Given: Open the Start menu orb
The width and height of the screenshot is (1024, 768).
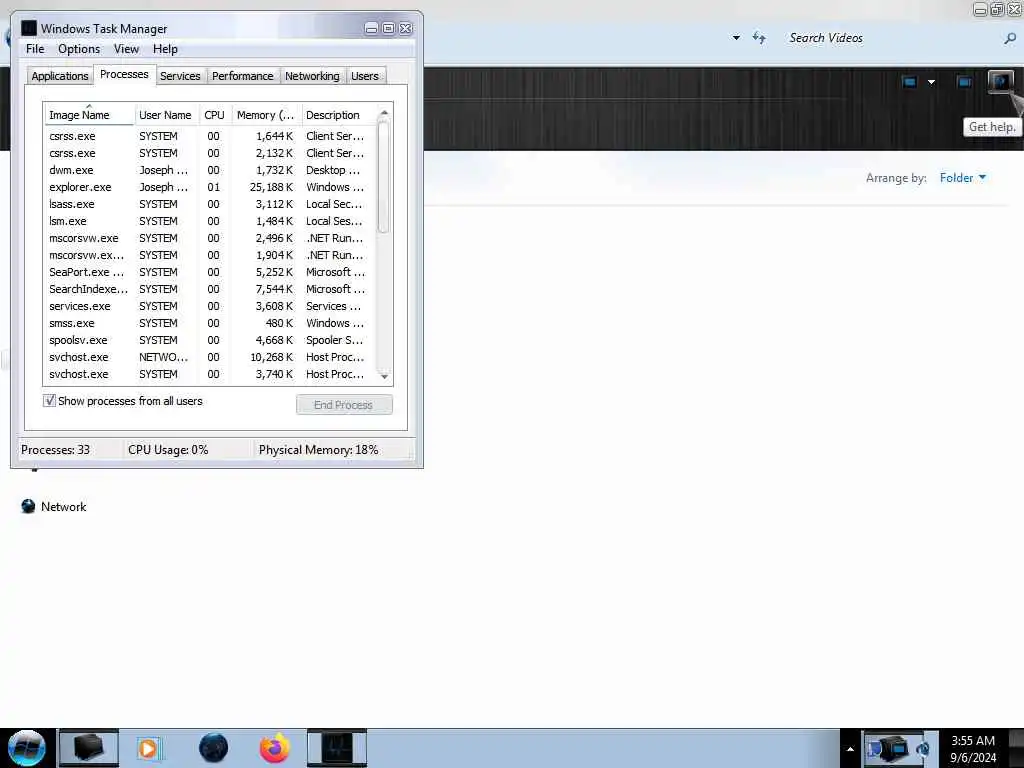Looking at the screenshot, I should [26, 748].
